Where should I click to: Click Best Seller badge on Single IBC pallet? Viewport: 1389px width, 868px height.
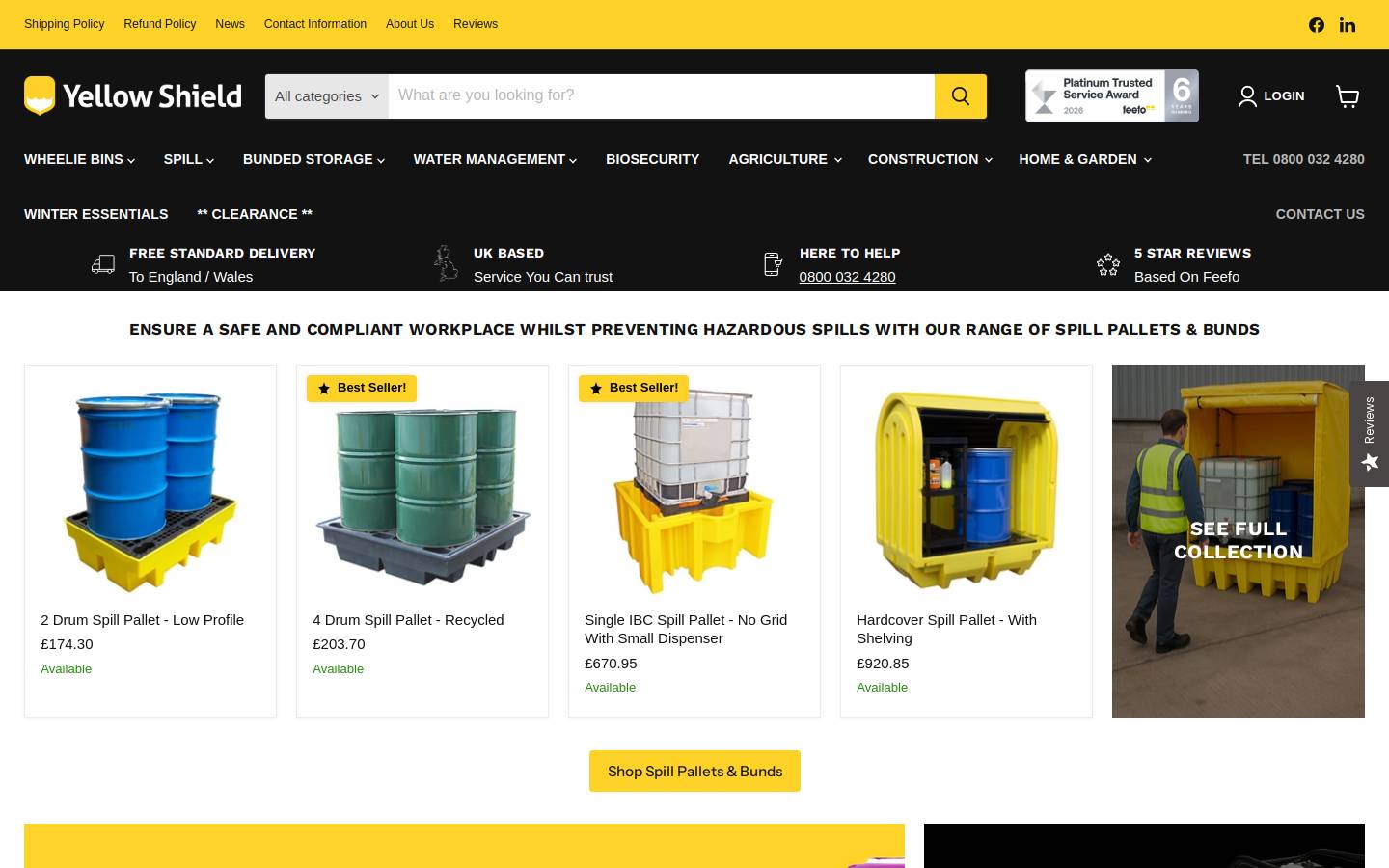pos(634,388)
